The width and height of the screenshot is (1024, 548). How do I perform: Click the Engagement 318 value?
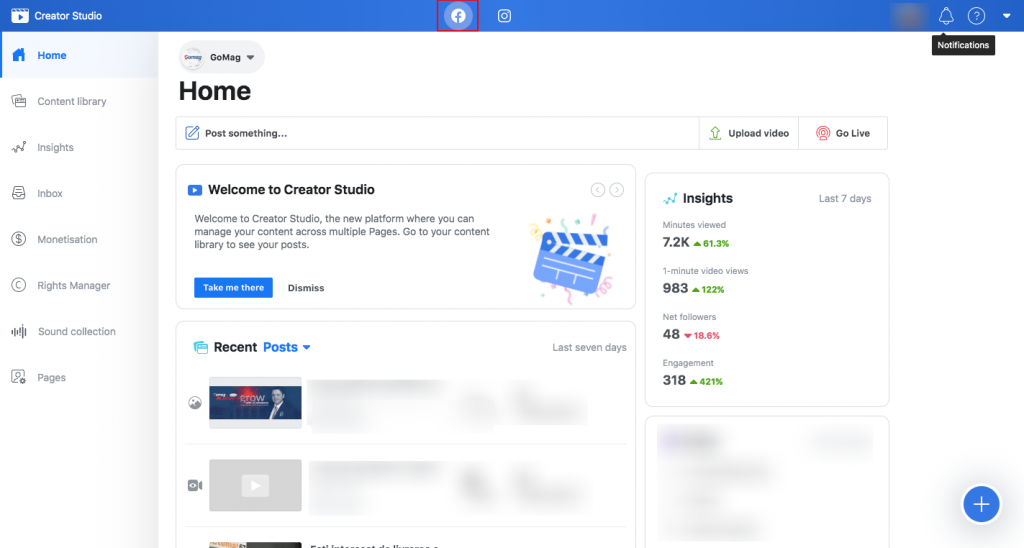(x=674, y=380)
